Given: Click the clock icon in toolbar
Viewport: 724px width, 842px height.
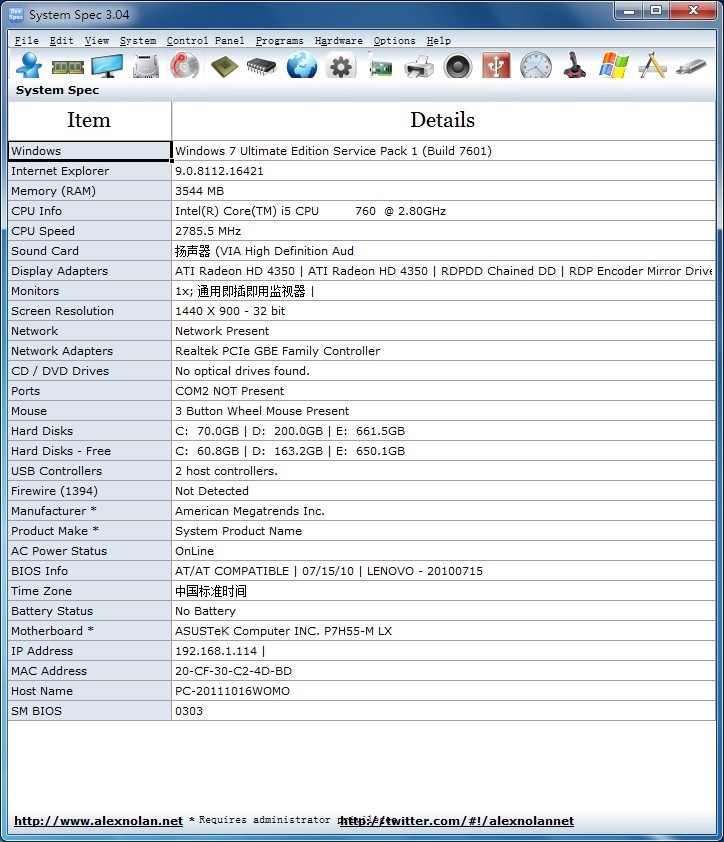Looking at the screenshot, I should tap(535, 66).
